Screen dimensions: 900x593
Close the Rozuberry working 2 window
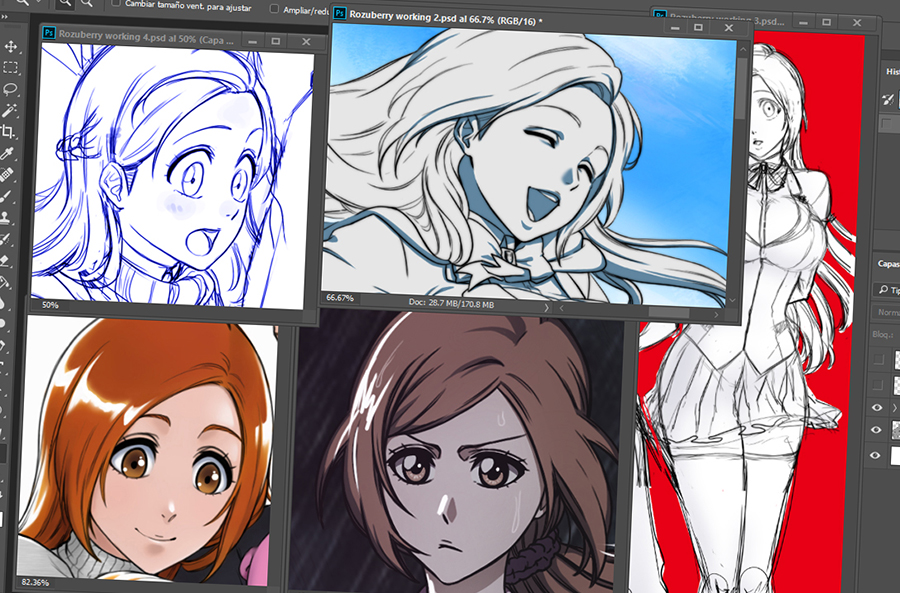point(729,28)
